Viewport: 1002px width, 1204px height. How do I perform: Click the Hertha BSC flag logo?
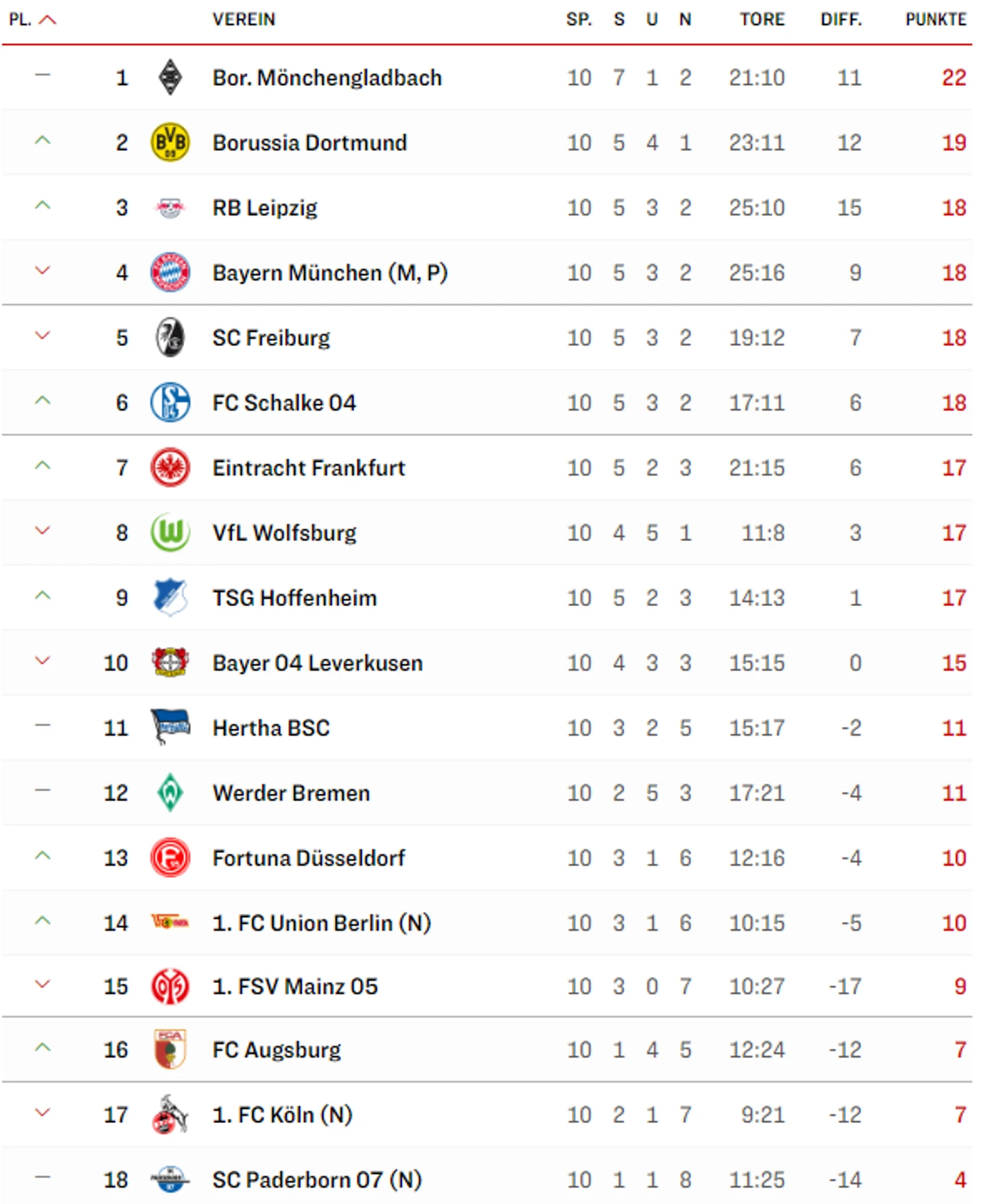coord(170,728)
